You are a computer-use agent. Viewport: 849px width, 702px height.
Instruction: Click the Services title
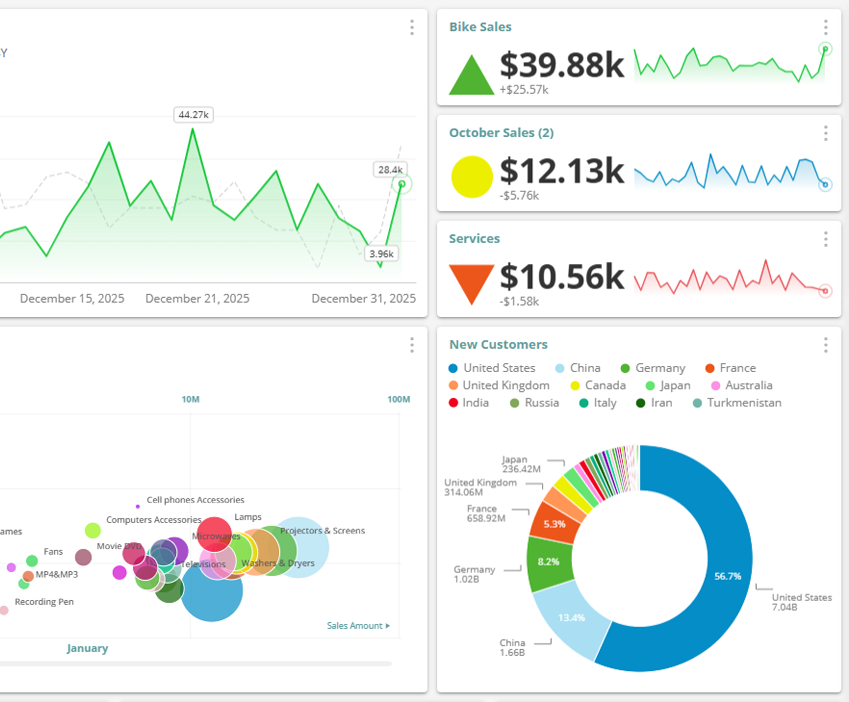pyautogui.click(x=474, y=239)
